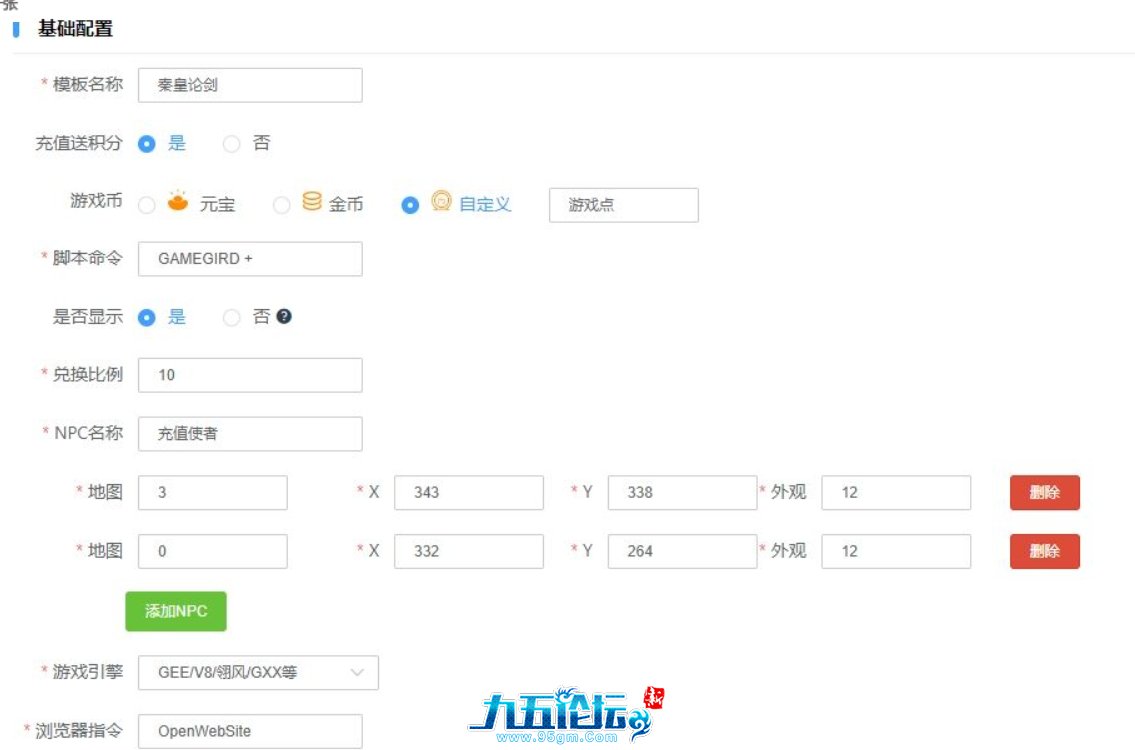Click the X field containing 332
1135x750 pixels.
click(x=469, y=551)
